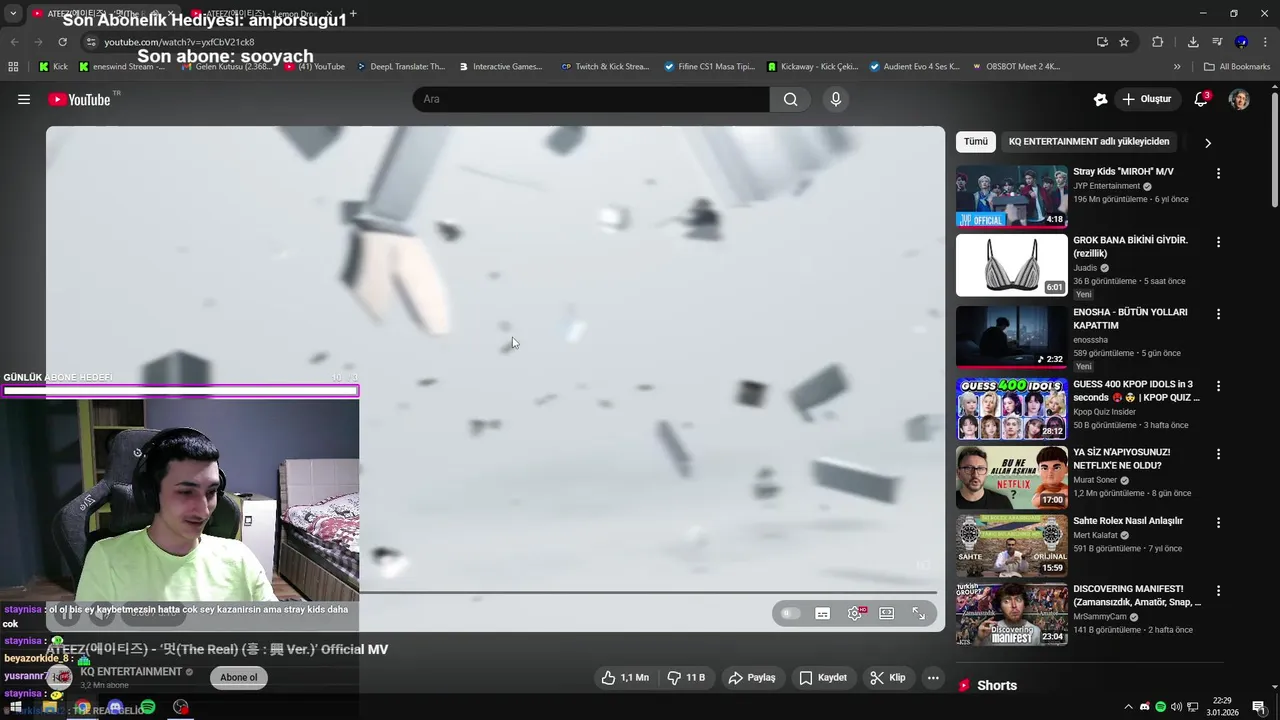Open the YouTube hamburger guide menu
Viewport: 1280px width, 720px height.
[24, 99]
